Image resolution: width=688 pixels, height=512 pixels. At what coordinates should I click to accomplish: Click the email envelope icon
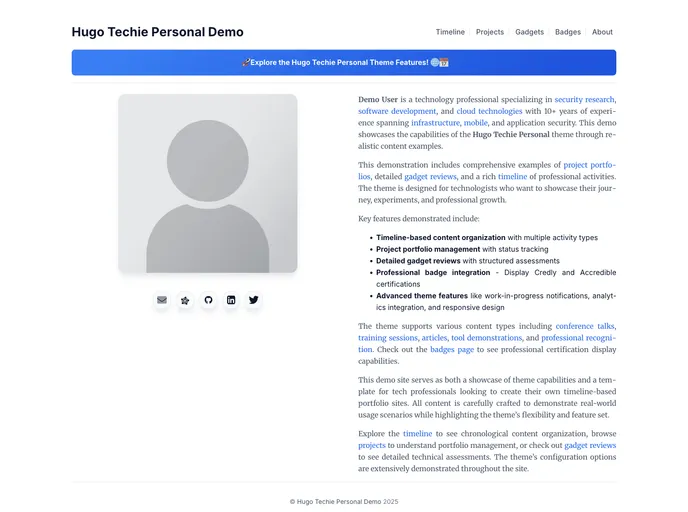(162, 300)
